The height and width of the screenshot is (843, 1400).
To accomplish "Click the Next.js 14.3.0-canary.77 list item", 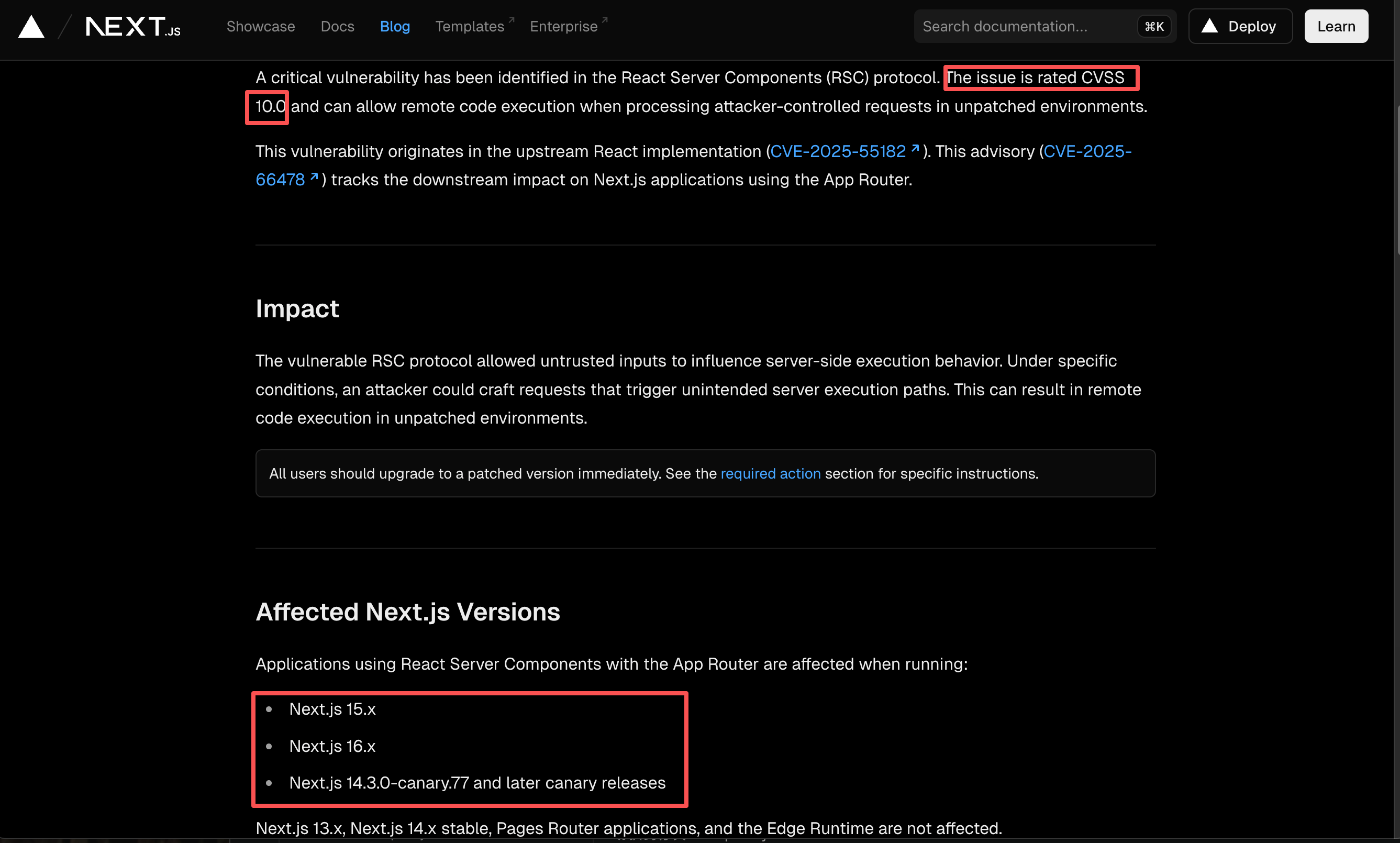I will pos(477,783).
